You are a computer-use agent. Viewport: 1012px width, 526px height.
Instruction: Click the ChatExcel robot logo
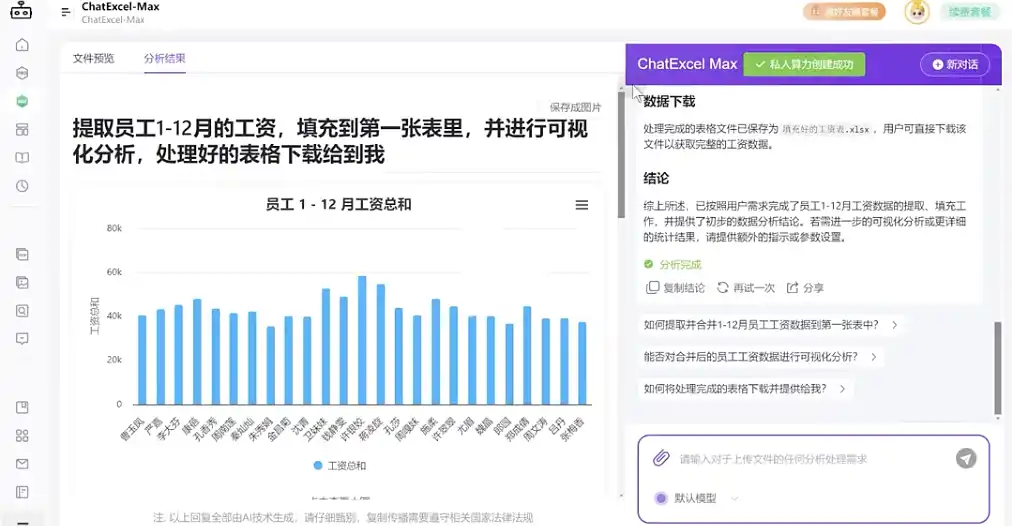coord(21,10)
